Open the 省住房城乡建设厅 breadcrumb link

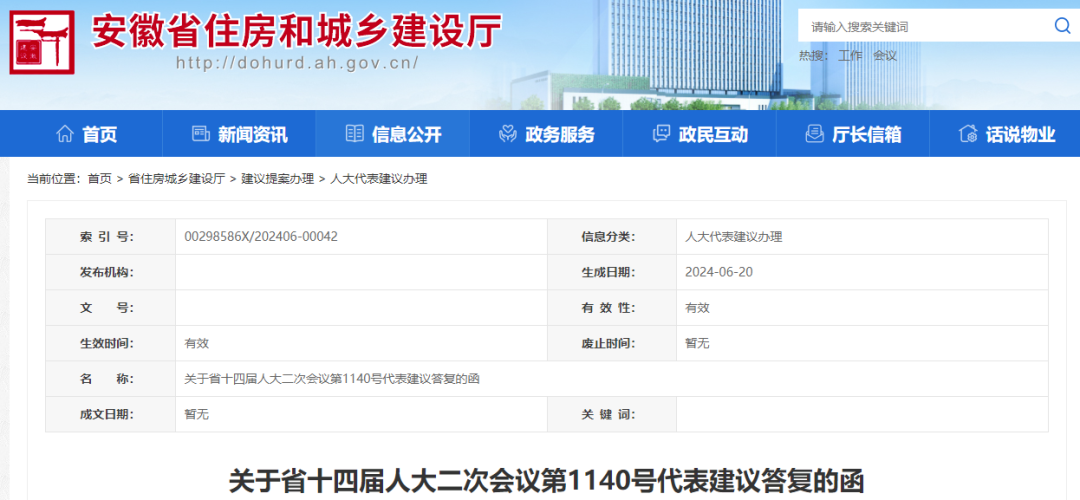[x=176, y=179]
